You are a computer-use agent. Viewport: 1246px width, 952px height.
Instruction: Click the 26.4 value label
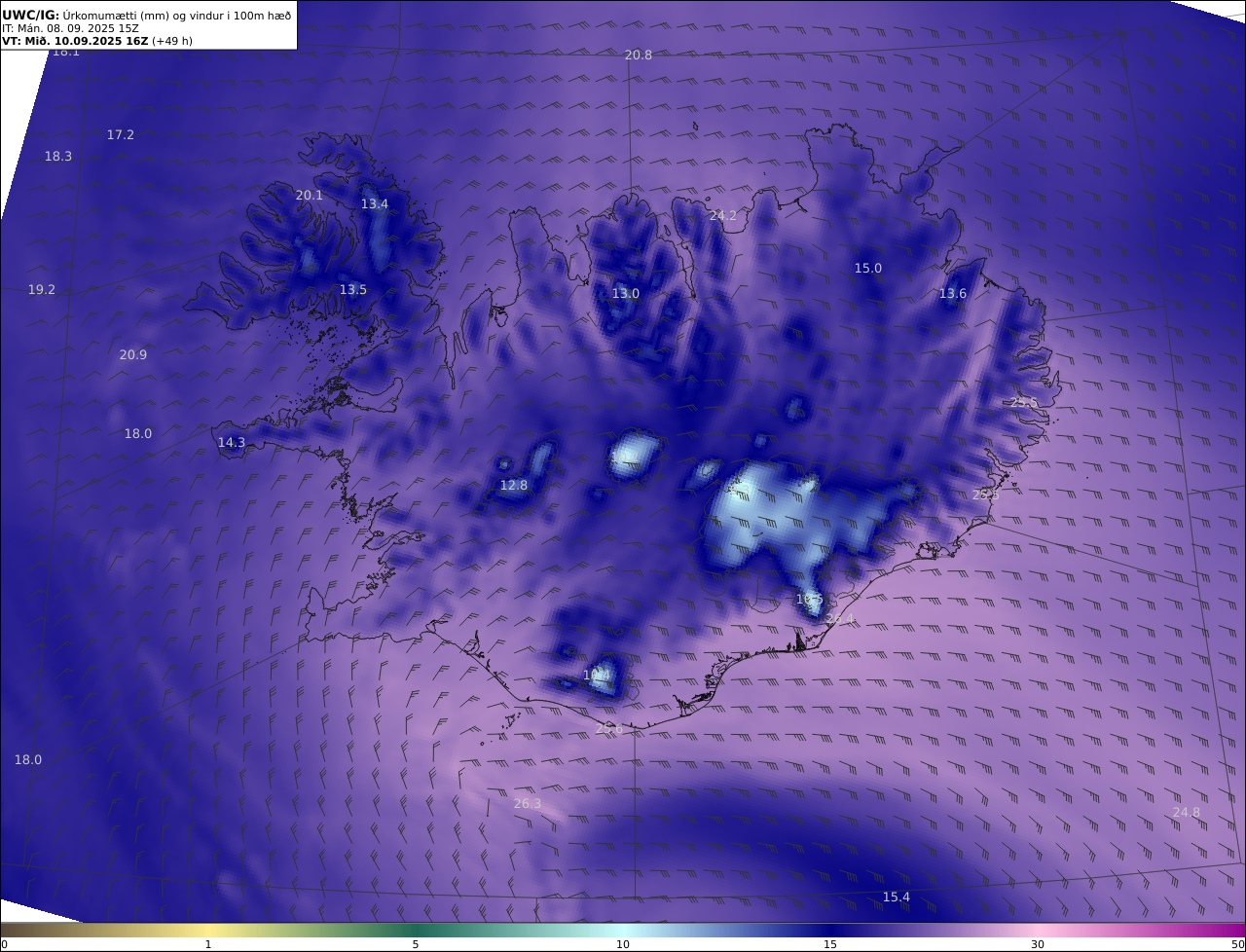pyautogui.click(x=840, y=620)
